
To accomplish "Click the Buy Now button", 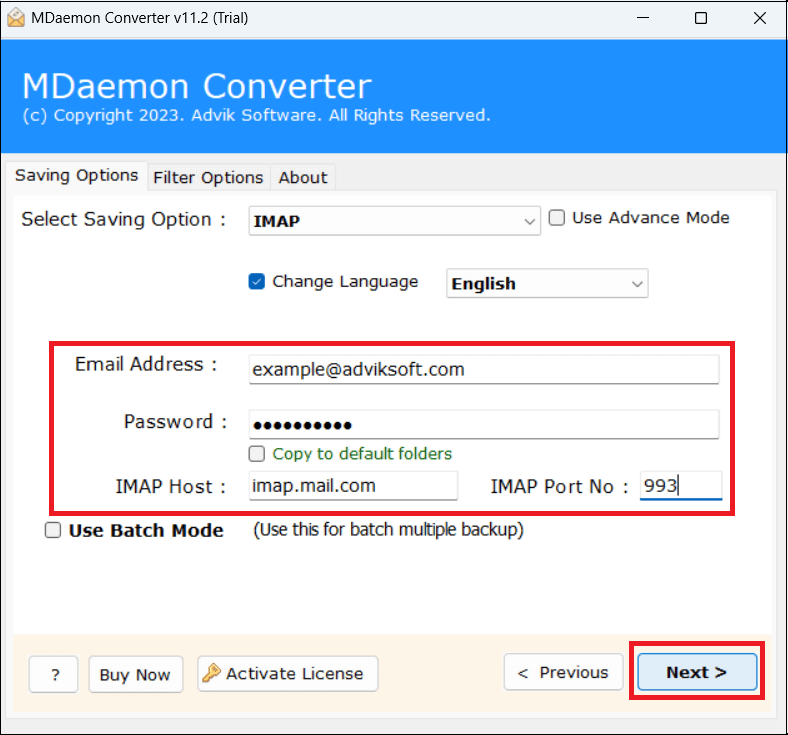I will point(136,674).
